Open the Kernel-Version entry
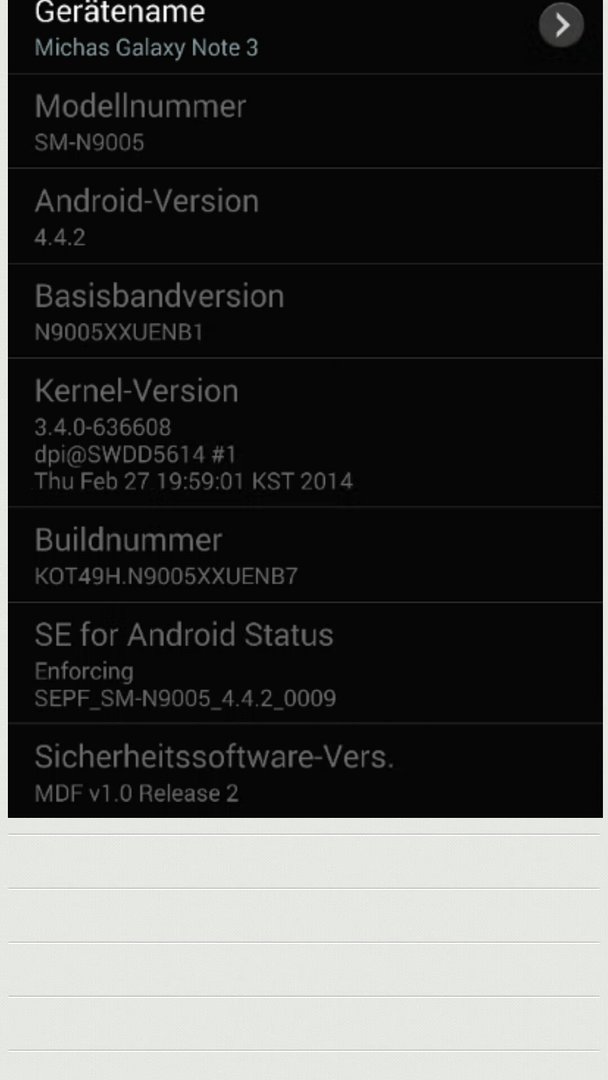Viewport: 608px width, 1080px height. (305, 433)
